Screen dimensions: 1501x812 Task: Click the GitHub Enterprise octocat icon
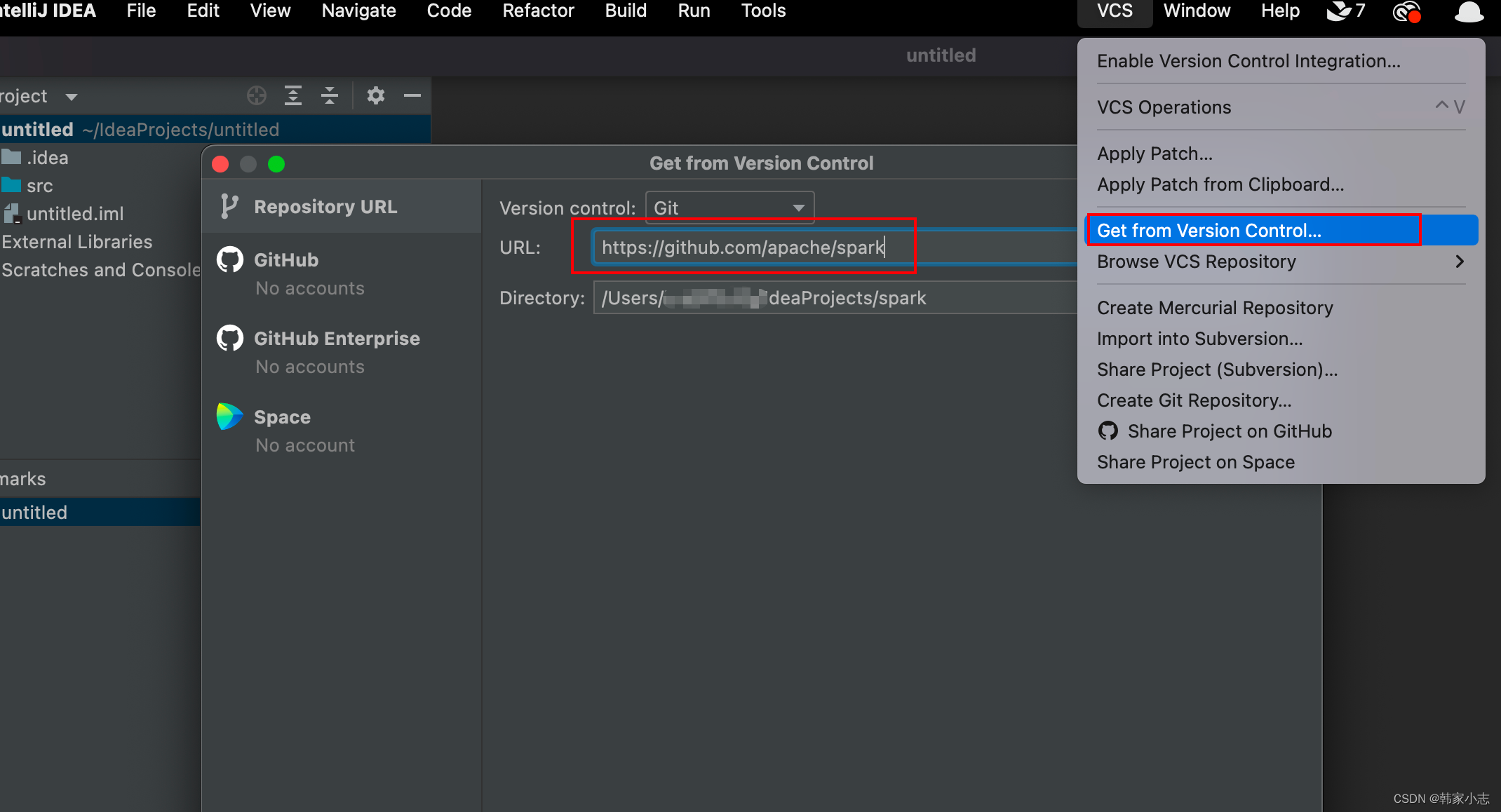(x=230, y=339)
